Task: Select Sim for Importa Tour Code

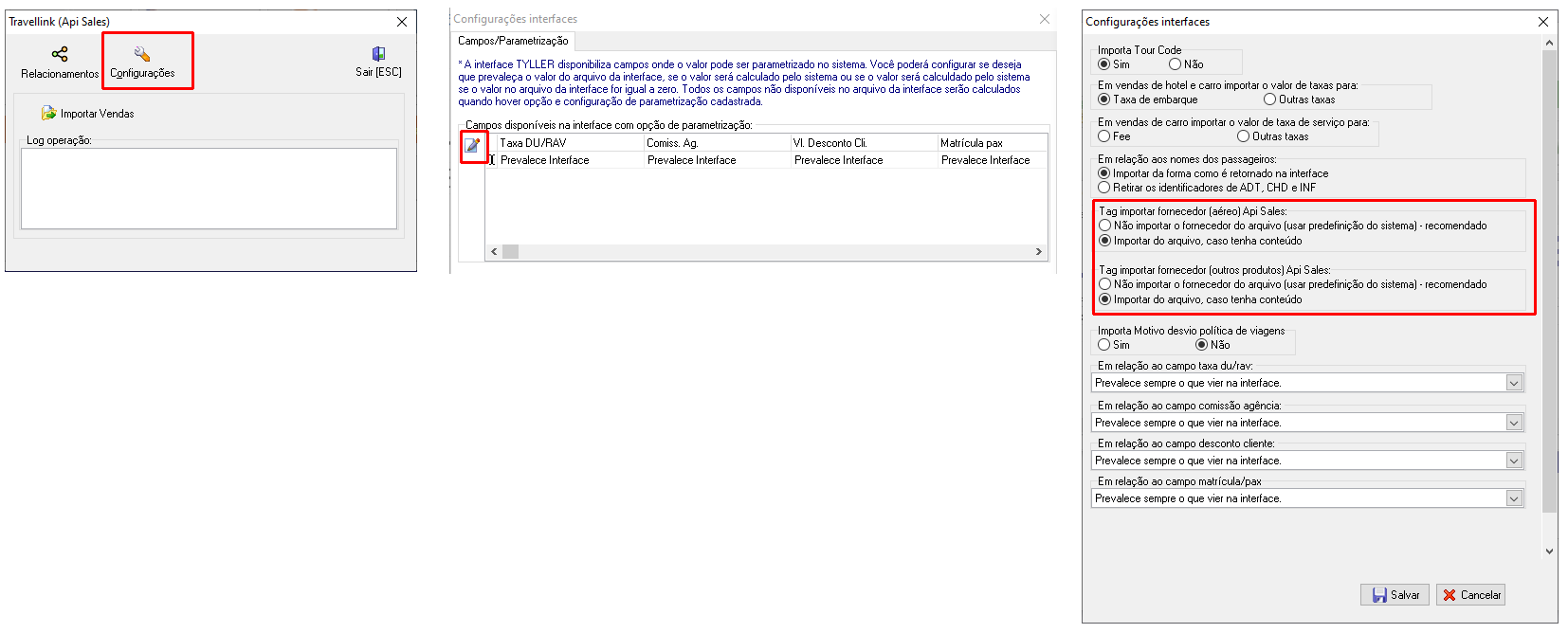Action: pos(1103,64)
